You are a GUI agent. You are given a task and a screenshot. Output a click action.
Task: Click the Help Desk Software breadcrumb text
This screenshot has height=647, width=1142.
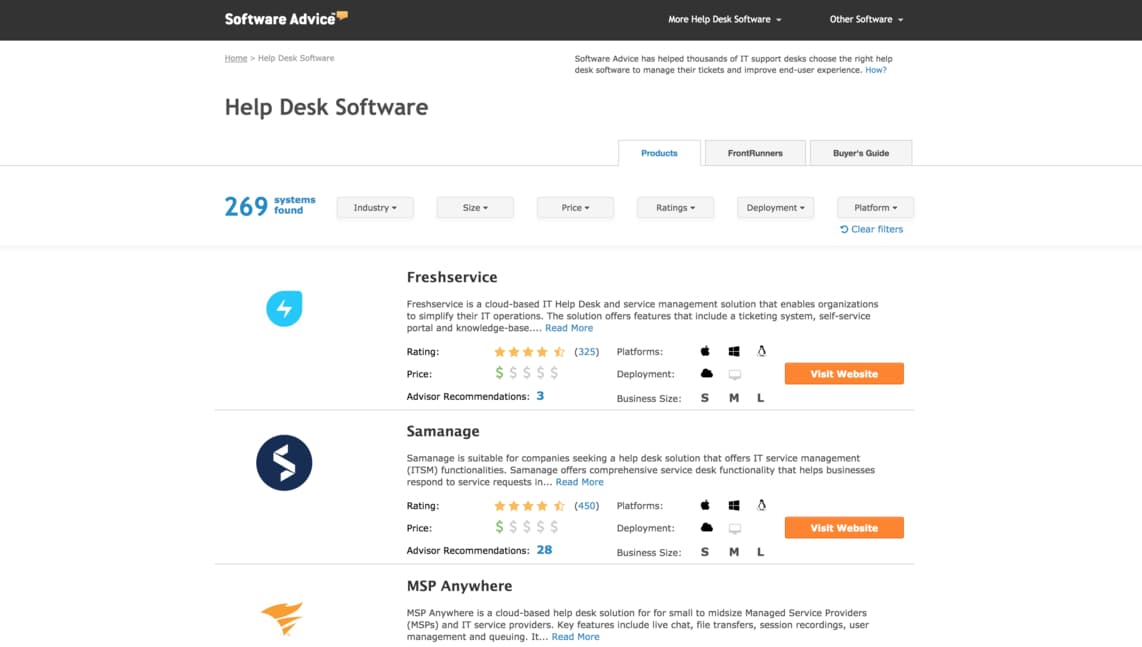pos(296,58)
